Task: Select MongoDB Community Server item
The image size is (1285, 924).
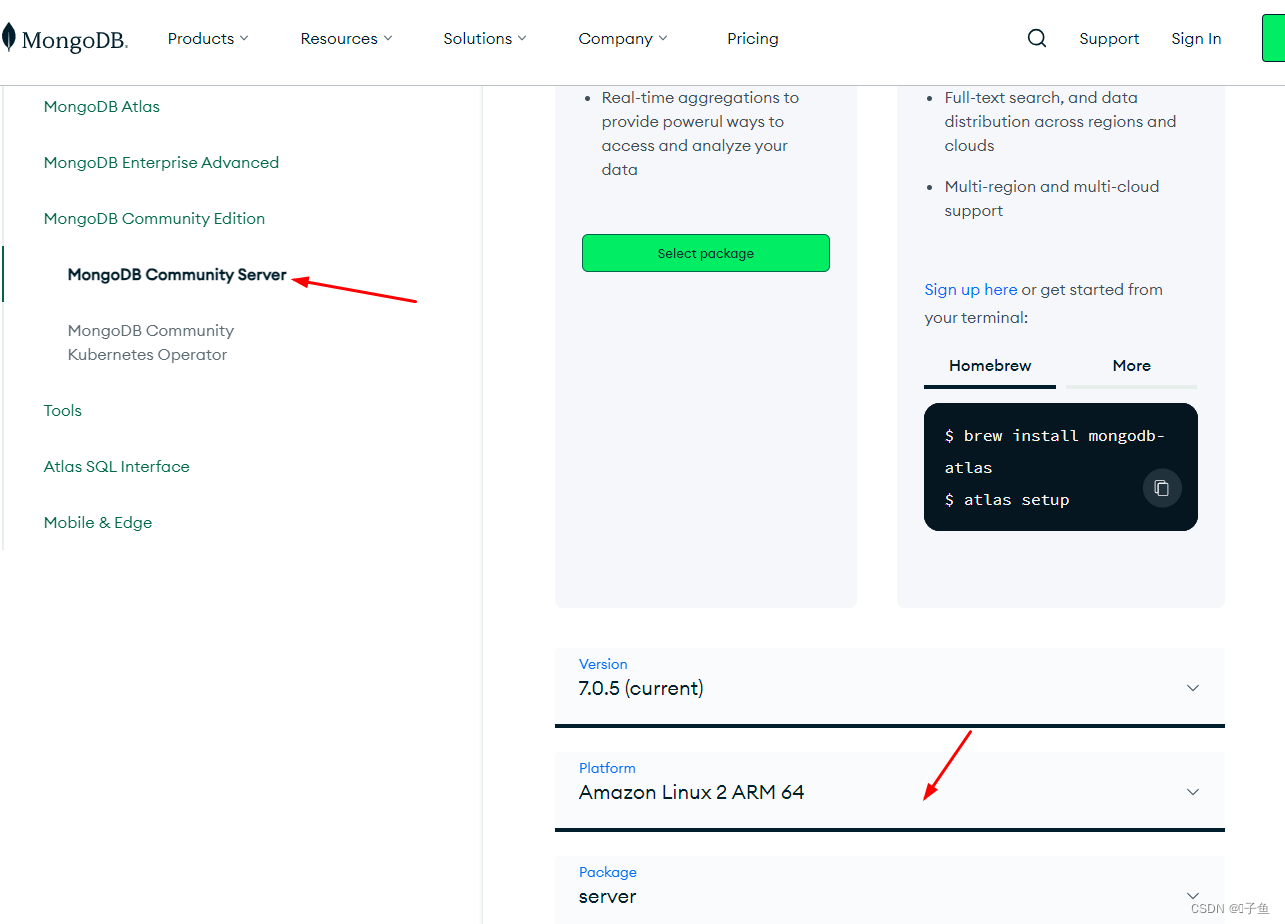Action: point(177,274)
